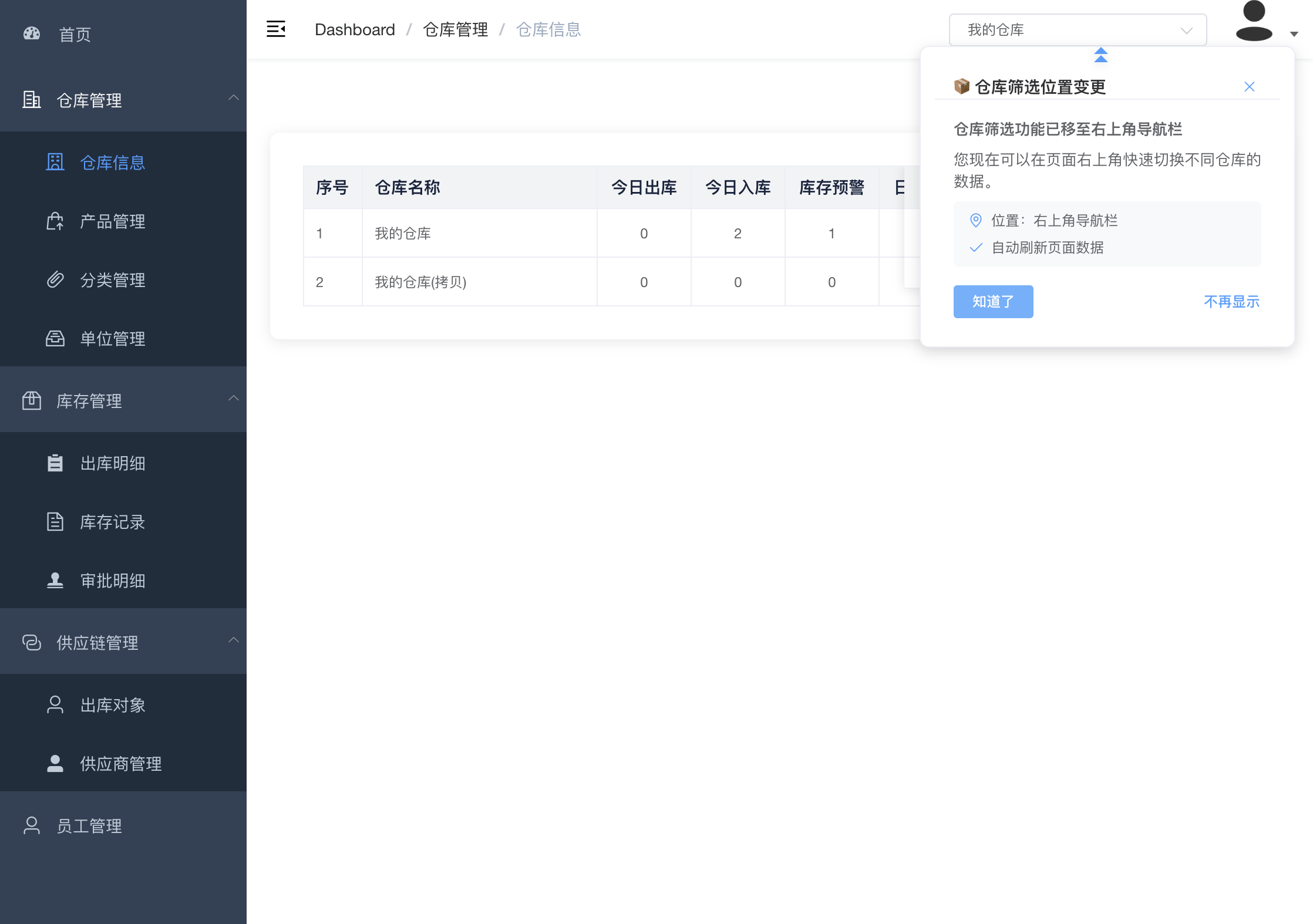Close the 仓库筛选位置变更 popup
Screen dimensions: 1313x924
(x=1249, y=87)
